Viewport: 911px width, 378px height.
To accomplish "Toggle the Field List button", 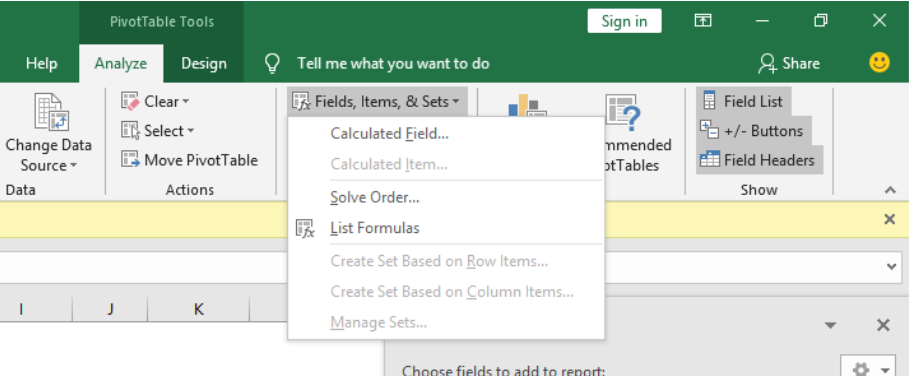I will pos(744,101).
